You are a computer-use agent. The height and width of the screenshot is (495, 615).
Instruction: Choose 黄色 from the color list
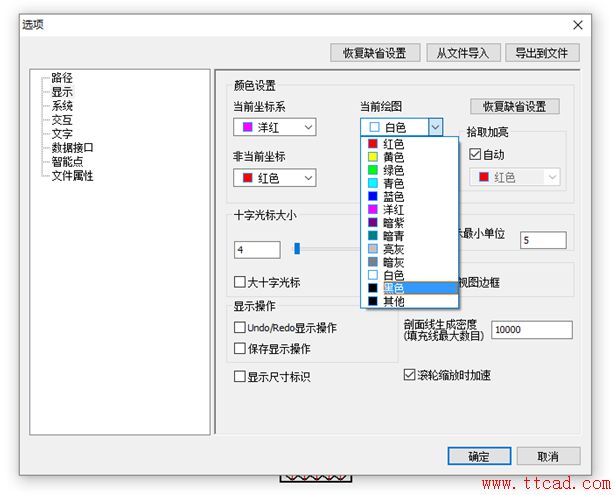click(409, 157)
